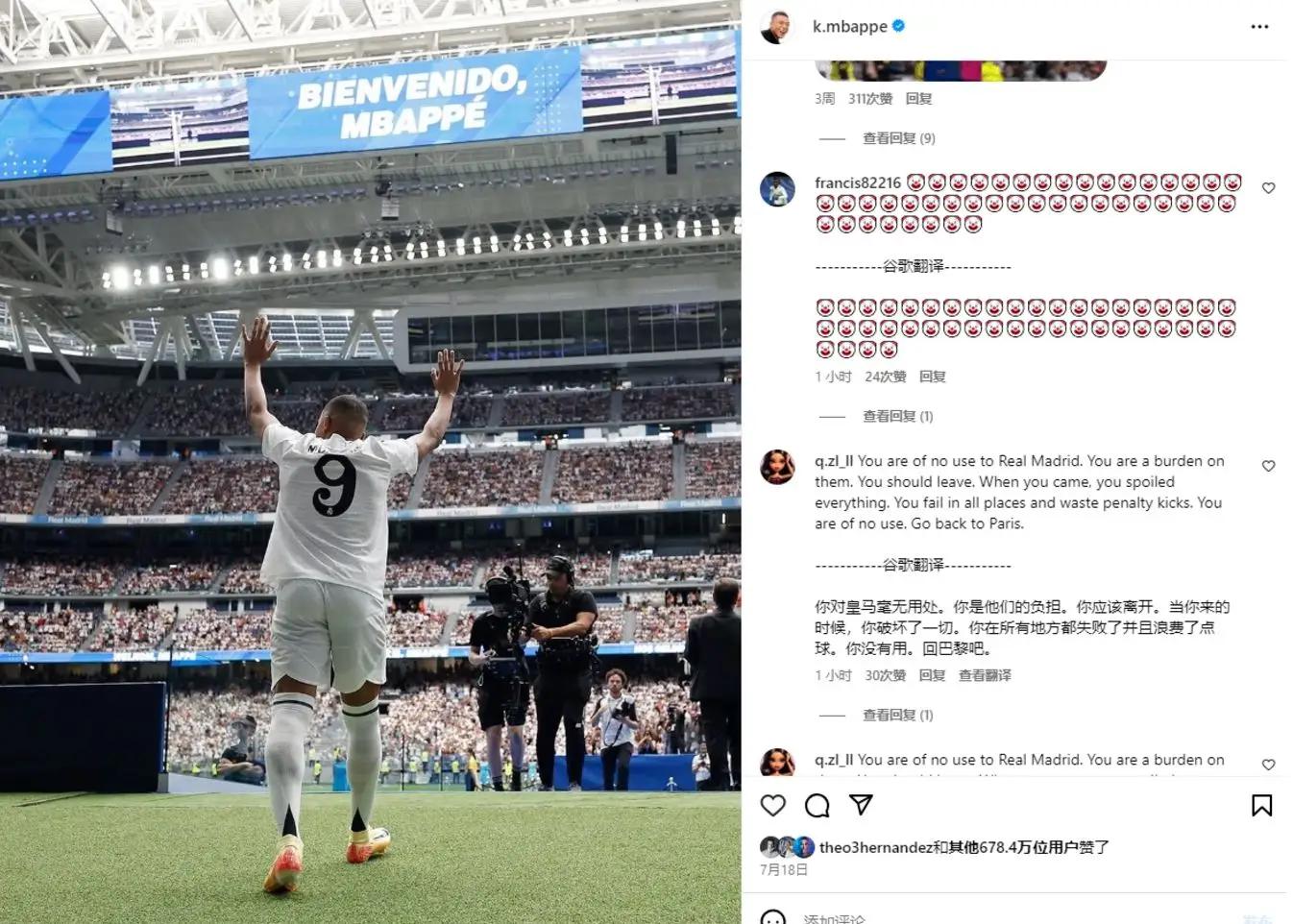Screen dimensions: 1293x924
Task: Open emoji picker in comment box
Action: pyautogui.click(x=773, y=917)
